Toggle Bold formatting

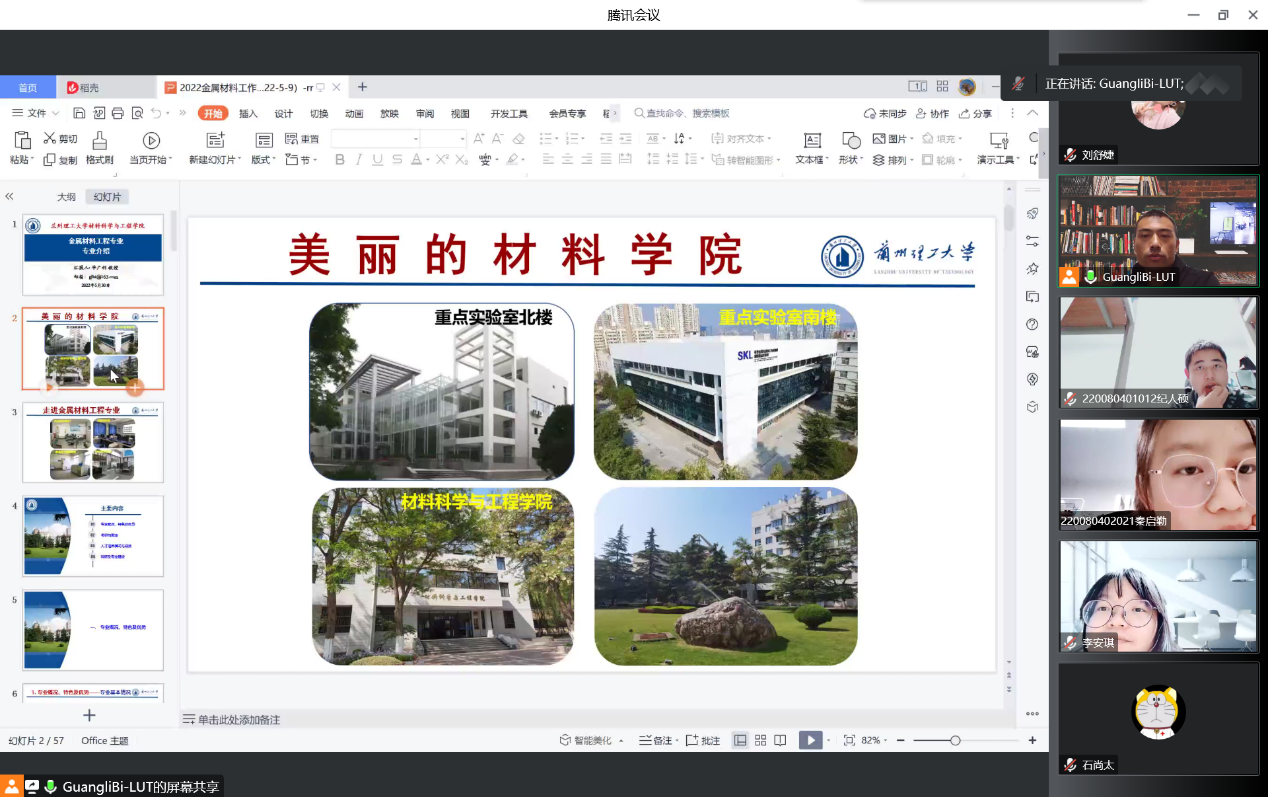tap(340, 160)
